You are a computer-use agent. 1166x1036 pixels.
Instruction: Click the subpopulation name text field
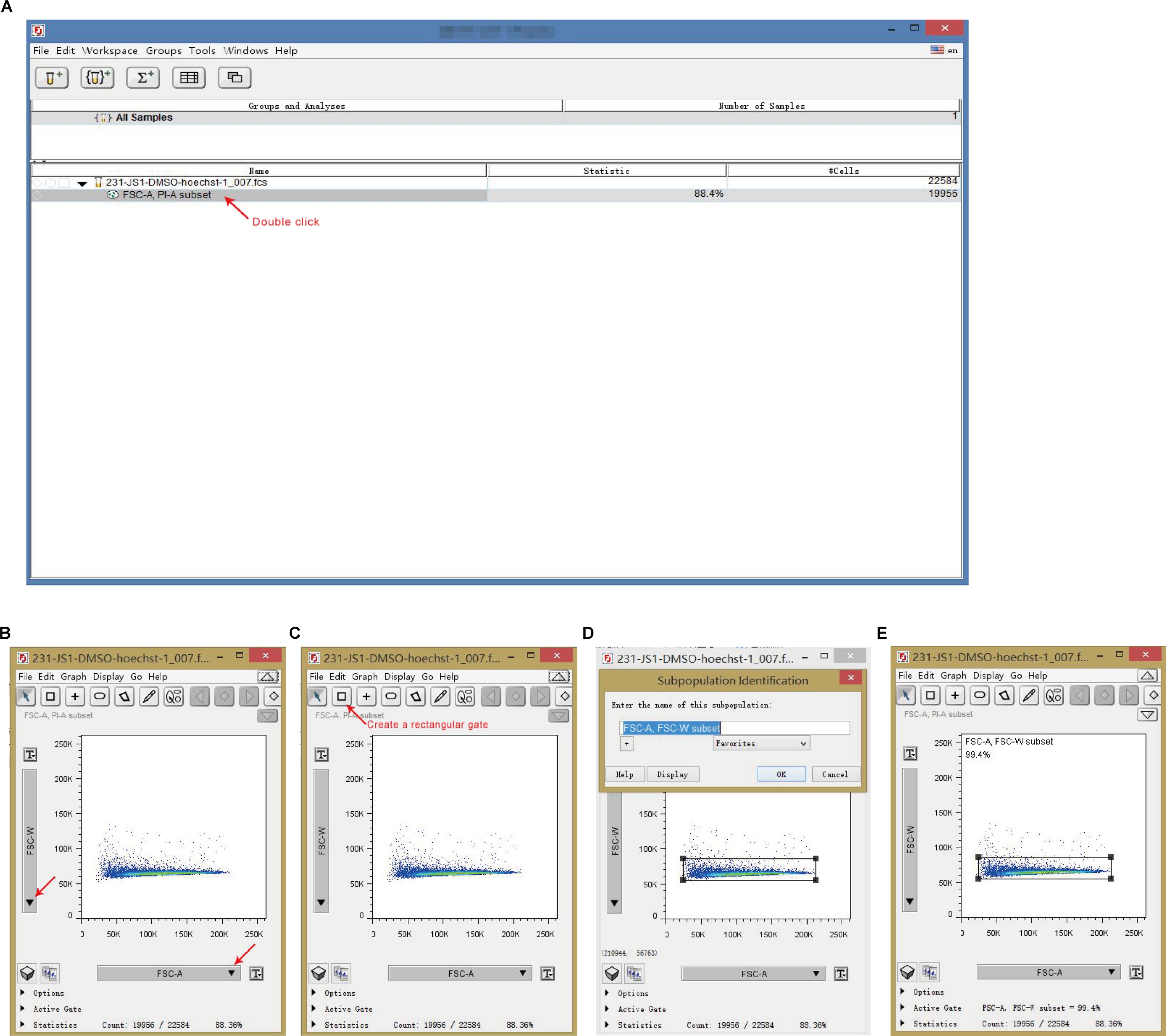734,728
